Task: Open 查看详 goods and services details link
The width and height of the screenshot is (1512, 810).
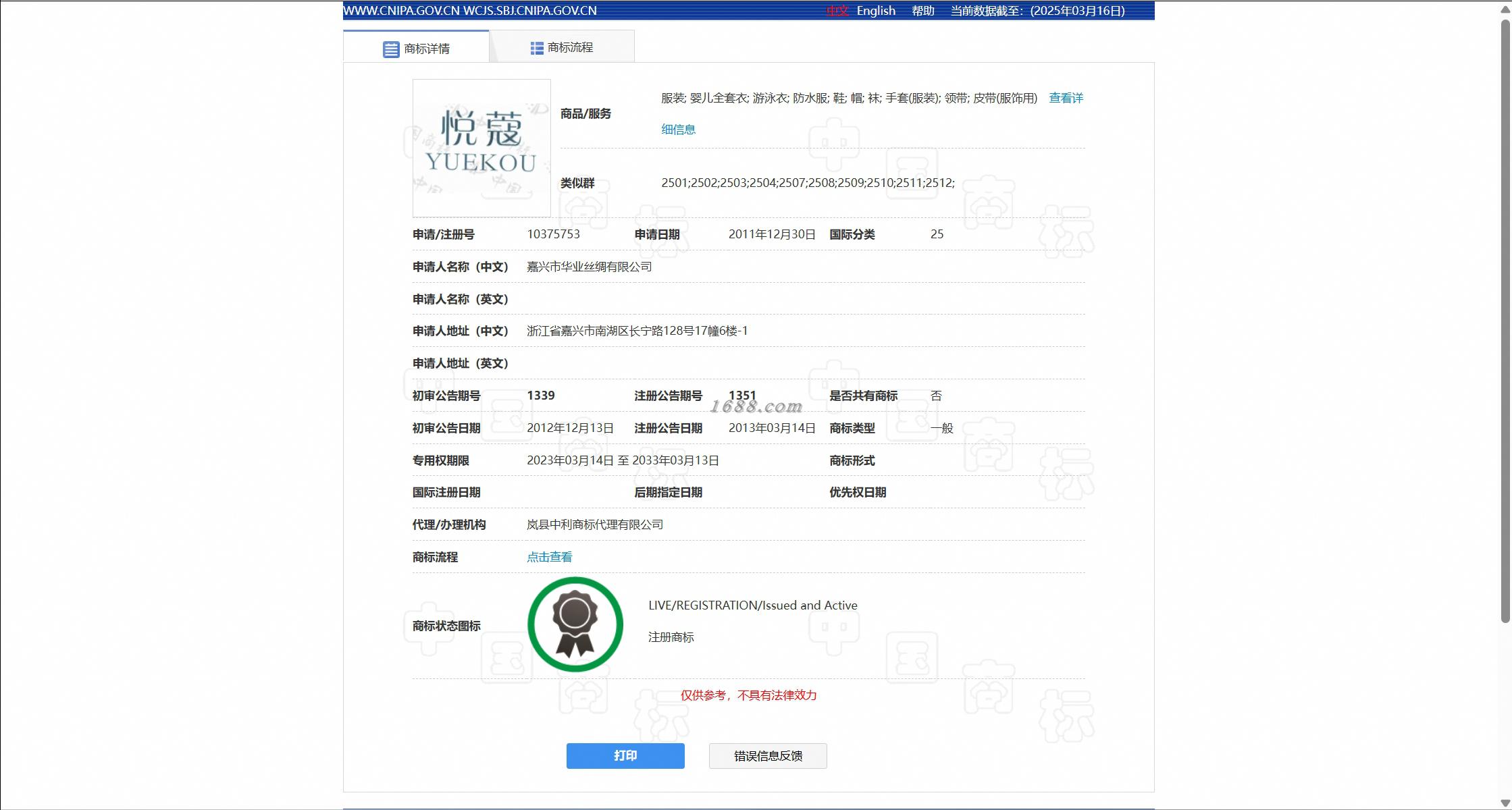Action: coord(1065,98)
